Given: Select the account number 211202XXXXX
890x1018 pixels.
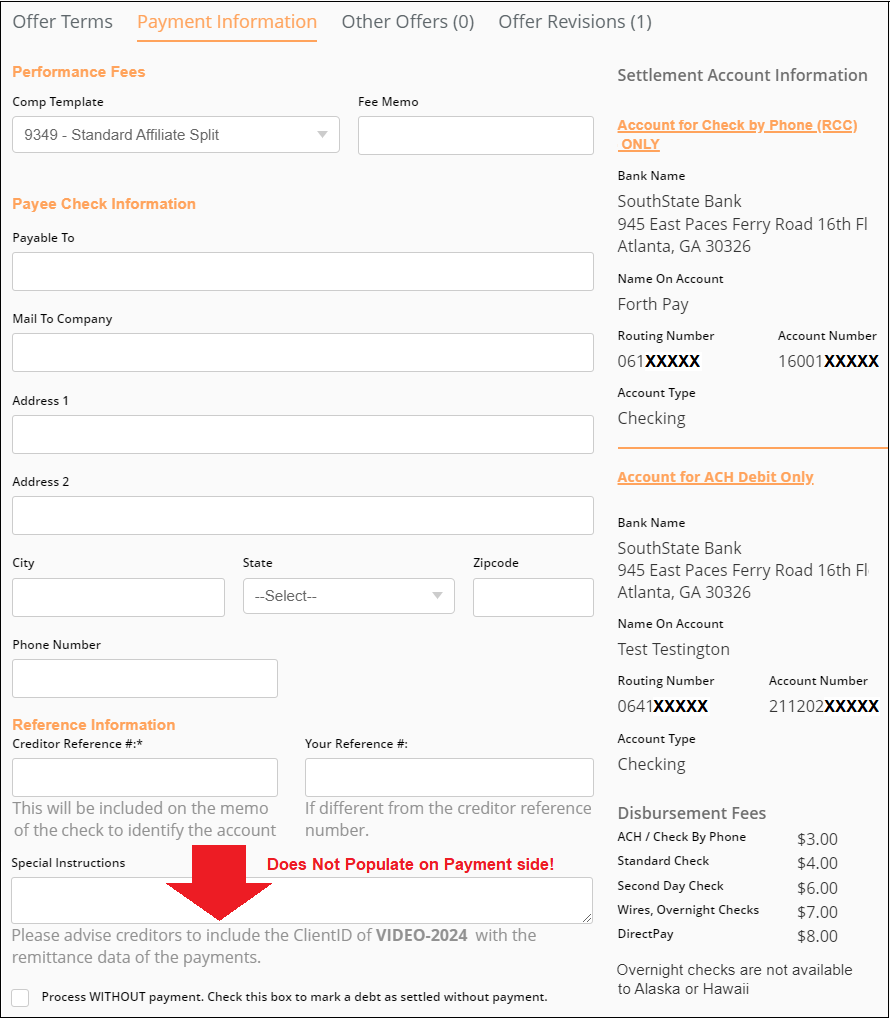Looking at the screenshot, I should pos(824,706).
